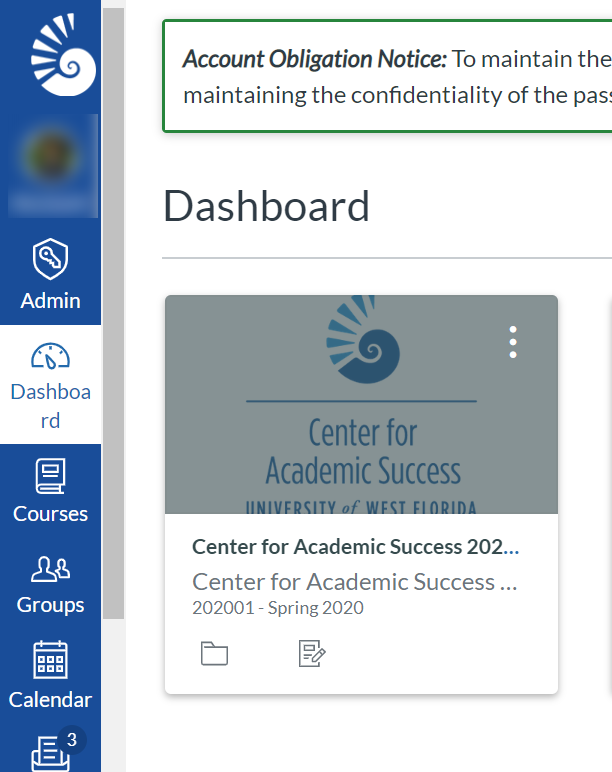Click the Center for Academic Success subtitle

point(354,582)
